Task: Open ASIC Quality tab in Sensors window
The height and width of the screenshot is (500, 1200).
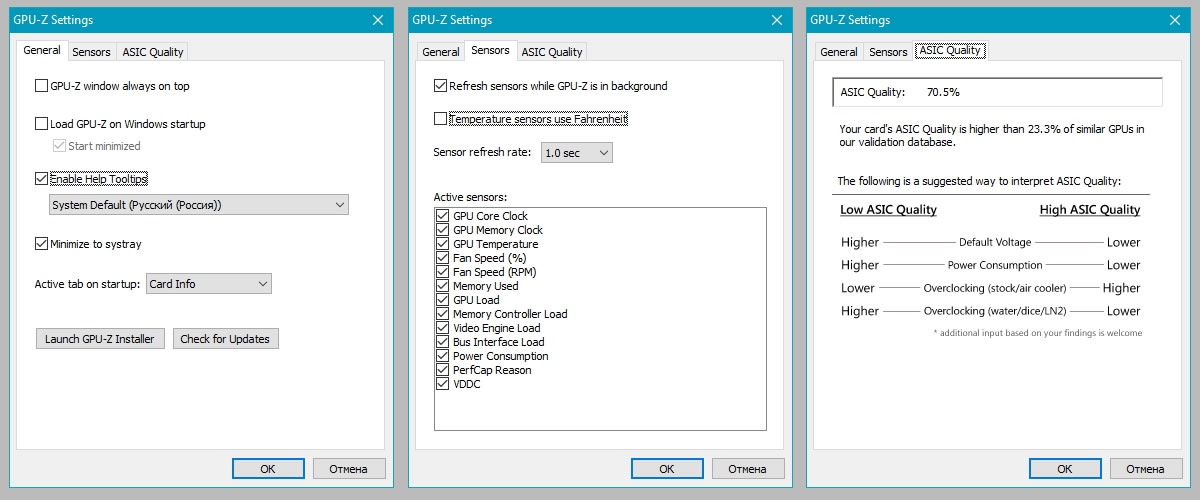Action: coord(552,52)
